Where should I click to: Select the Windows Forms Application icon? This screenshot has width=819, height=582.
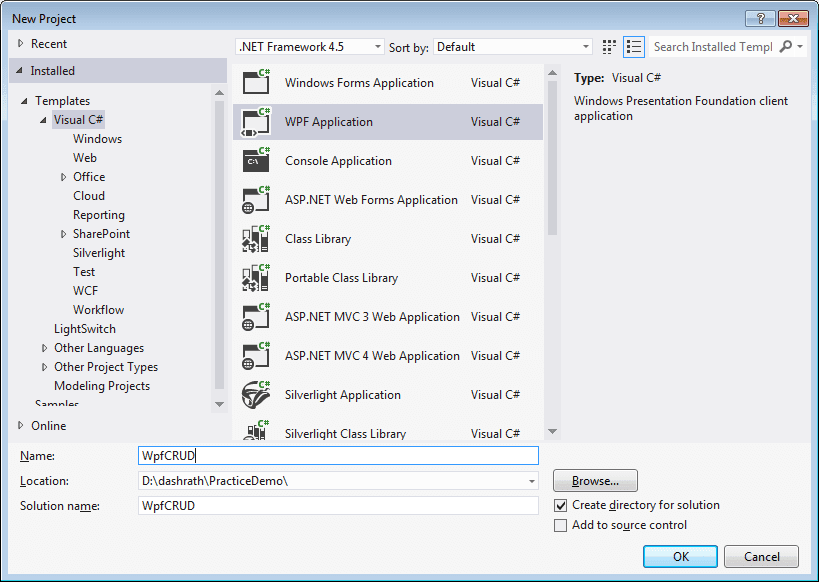point(256,82)
